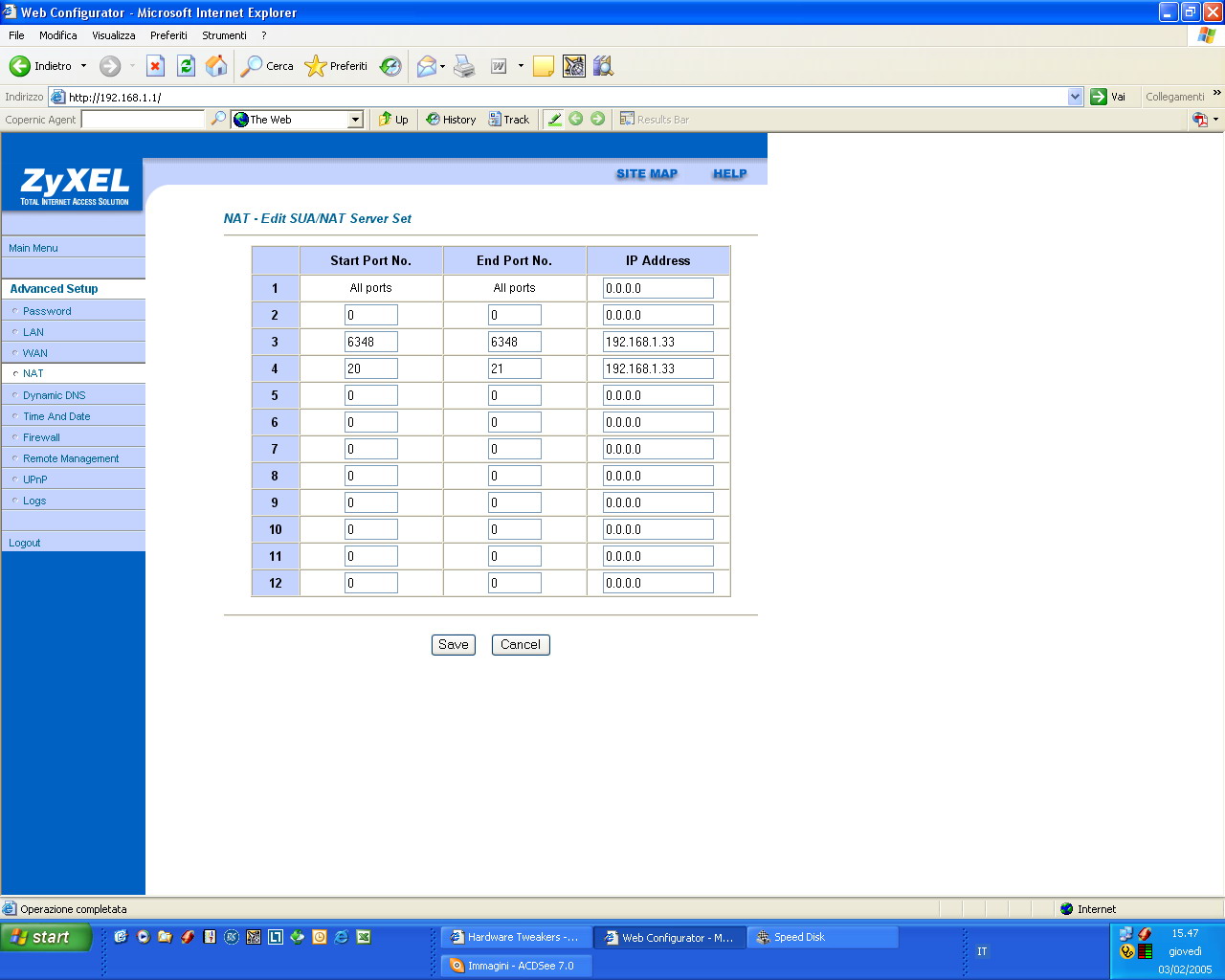Open the history clock icon in the toolbar

click(x=390, y=66)
